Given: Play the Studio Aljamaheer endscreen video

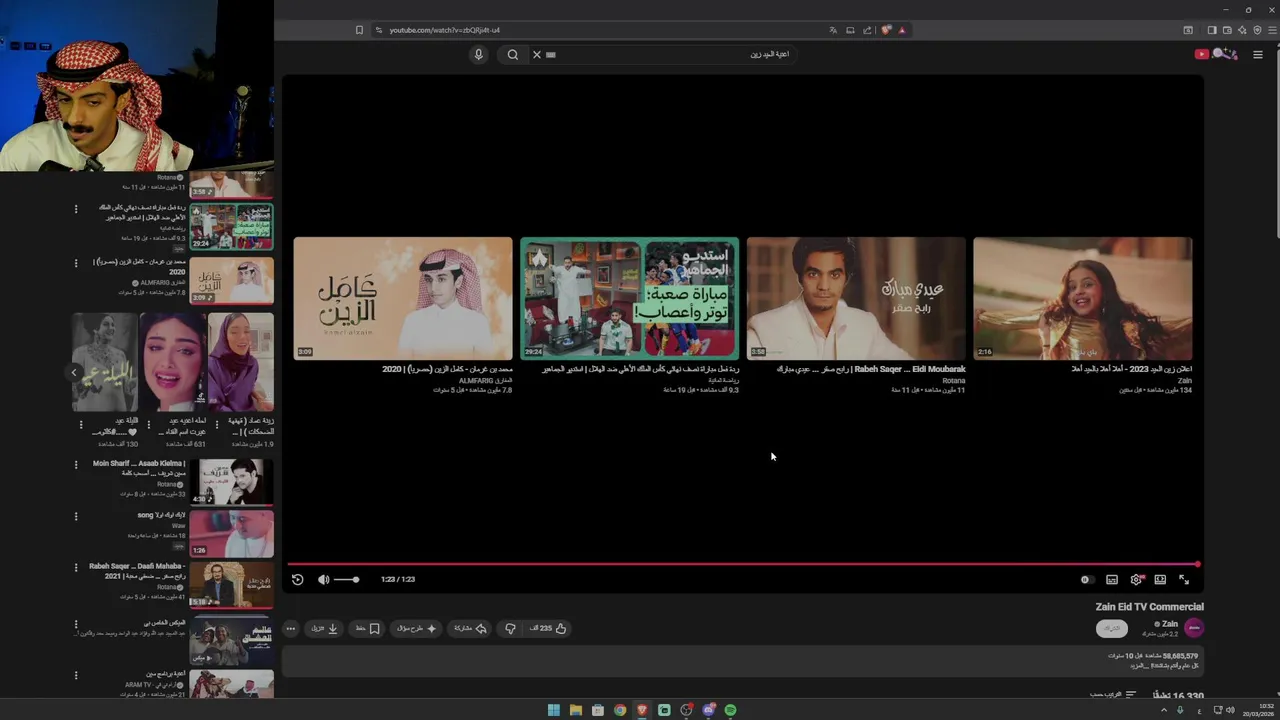Looking at the screenshot, I should point(630,298).
